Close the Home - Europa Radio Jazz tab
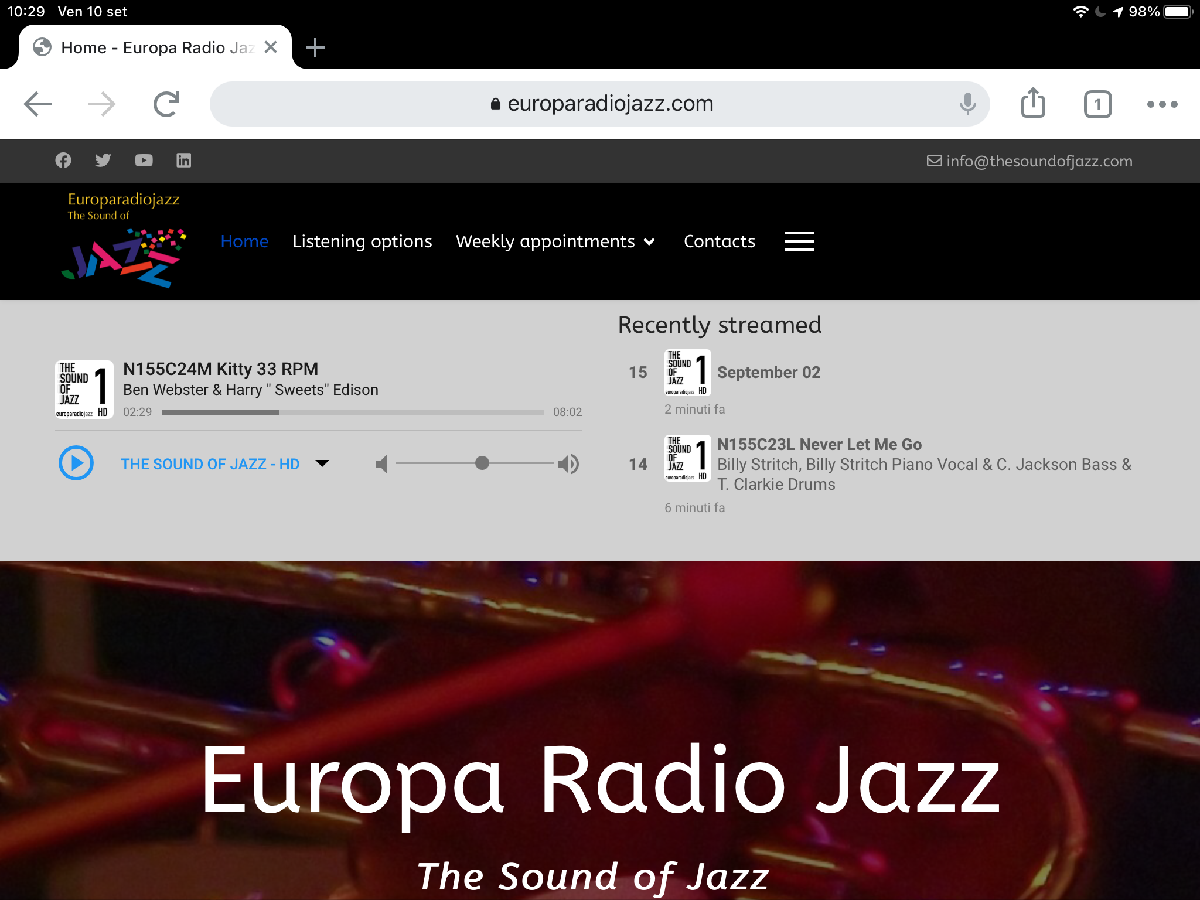The width and height of the screenshot is (1200, 900). click(271, 47)
